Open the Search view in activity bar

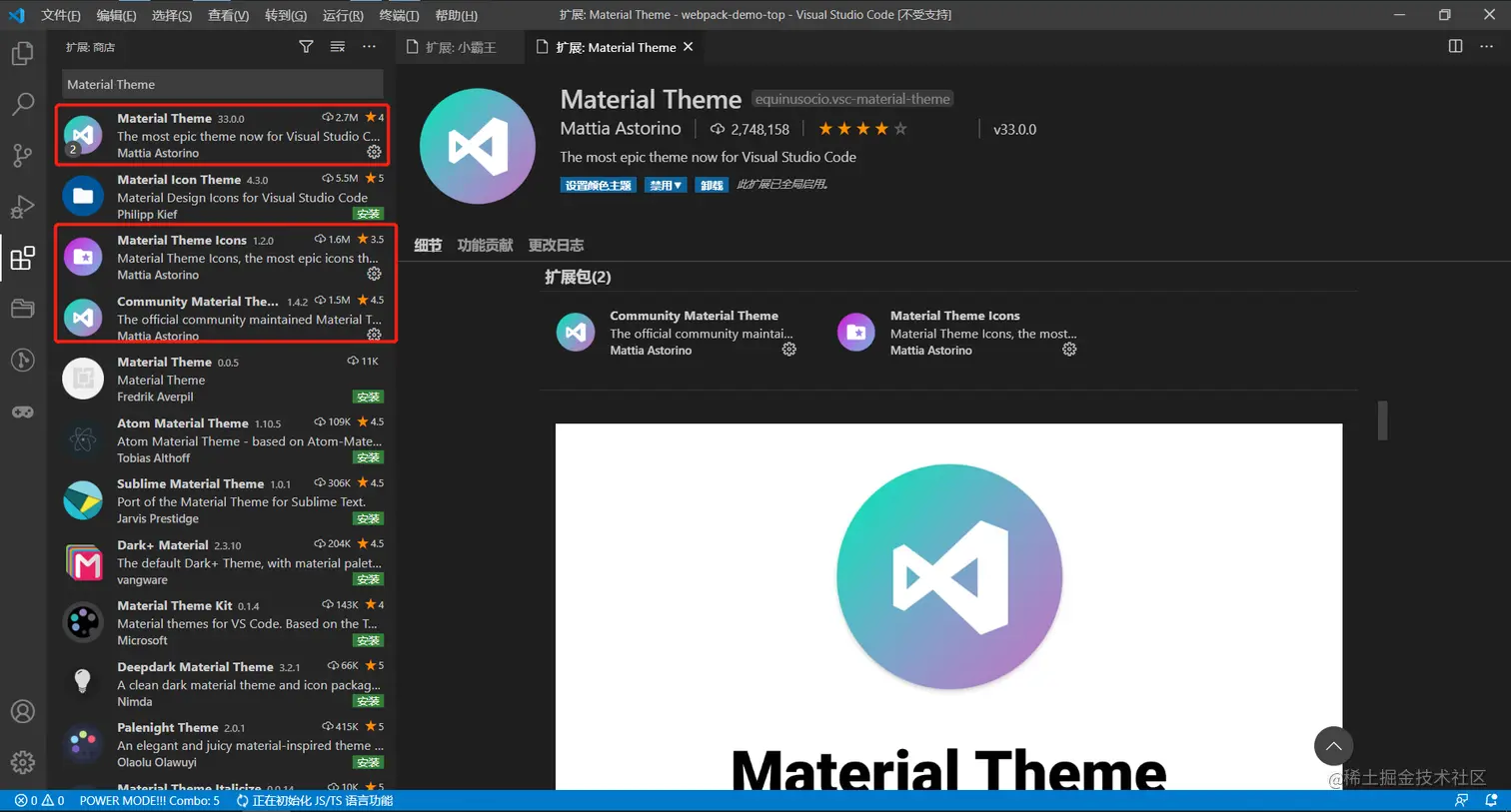[x=22, y=104]
